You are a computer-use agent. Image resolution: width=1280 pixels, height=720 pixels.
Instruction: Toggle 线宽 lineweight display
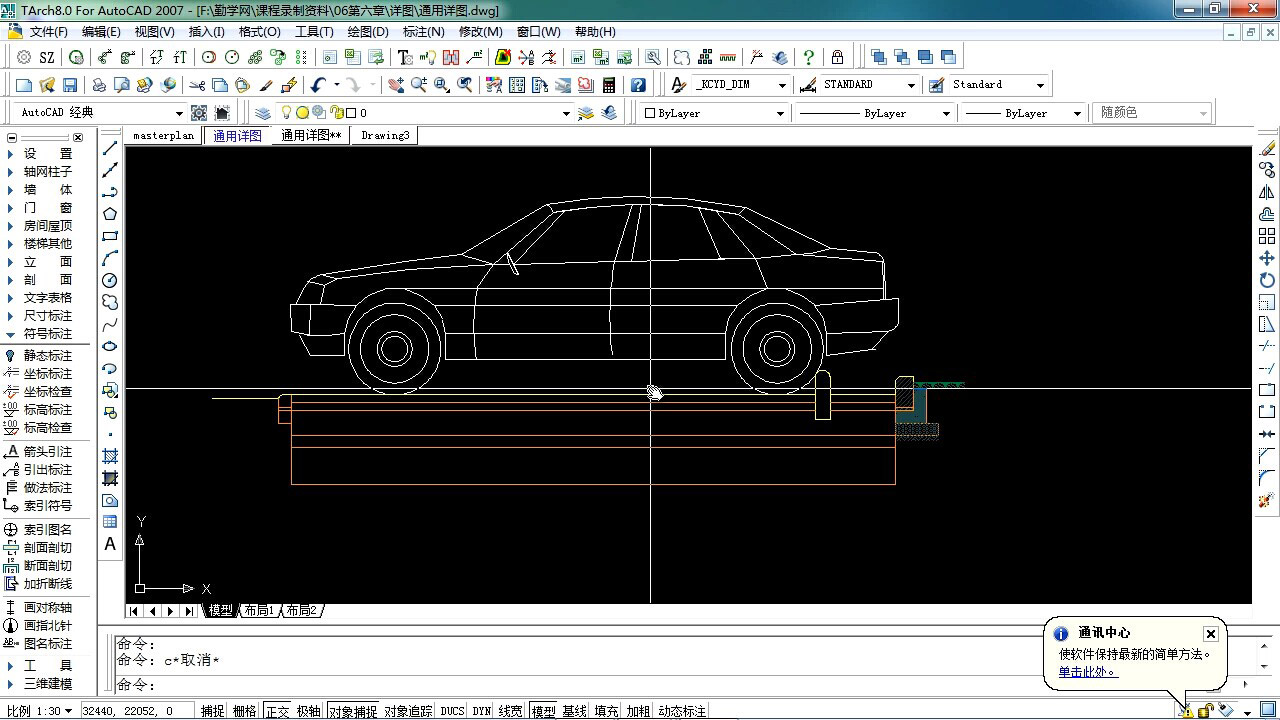click(x=510, y=711)
